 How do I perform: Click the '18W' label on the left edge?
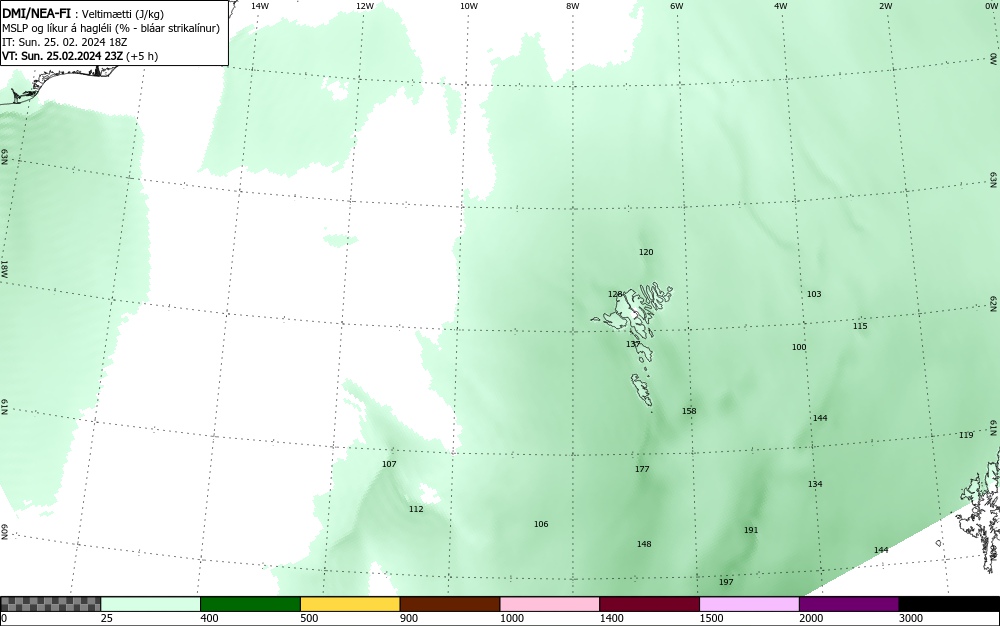[4, 269]
